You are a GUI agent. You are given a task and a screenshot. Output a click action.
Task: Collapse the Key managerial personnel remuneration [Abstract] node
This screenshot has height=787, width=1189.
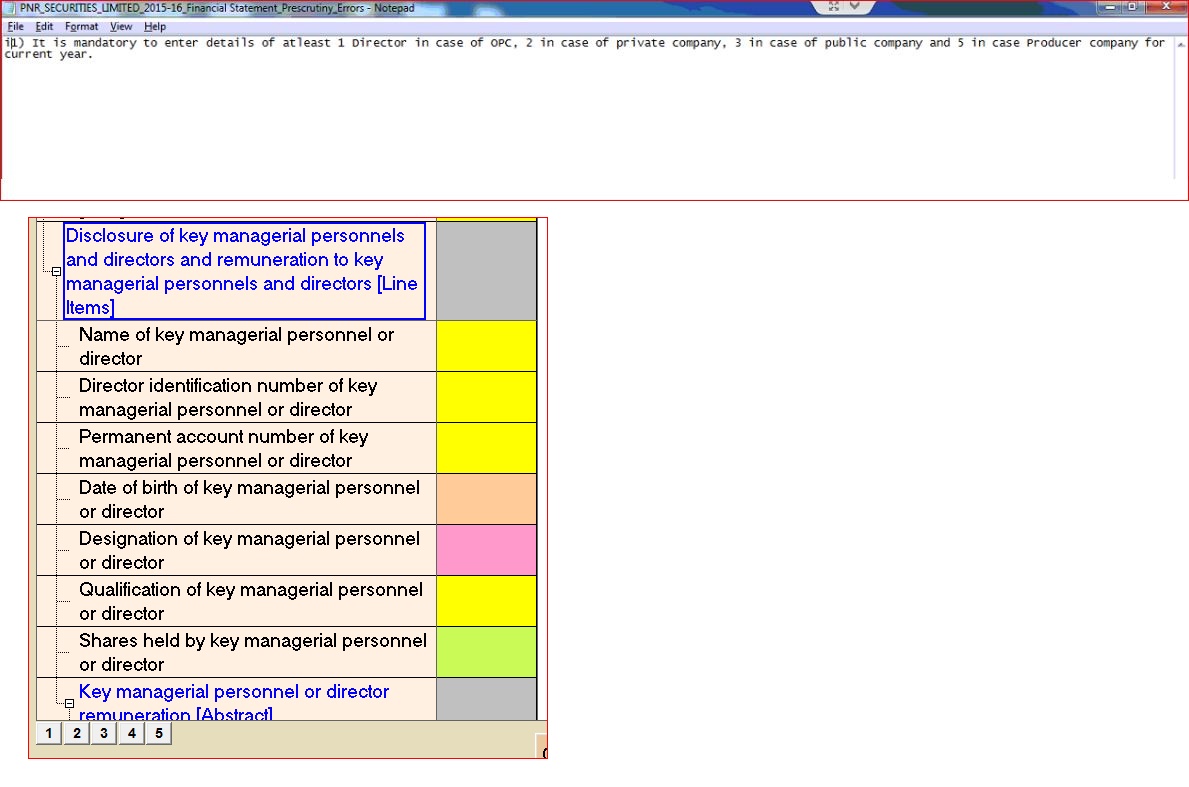click(69, 703)
